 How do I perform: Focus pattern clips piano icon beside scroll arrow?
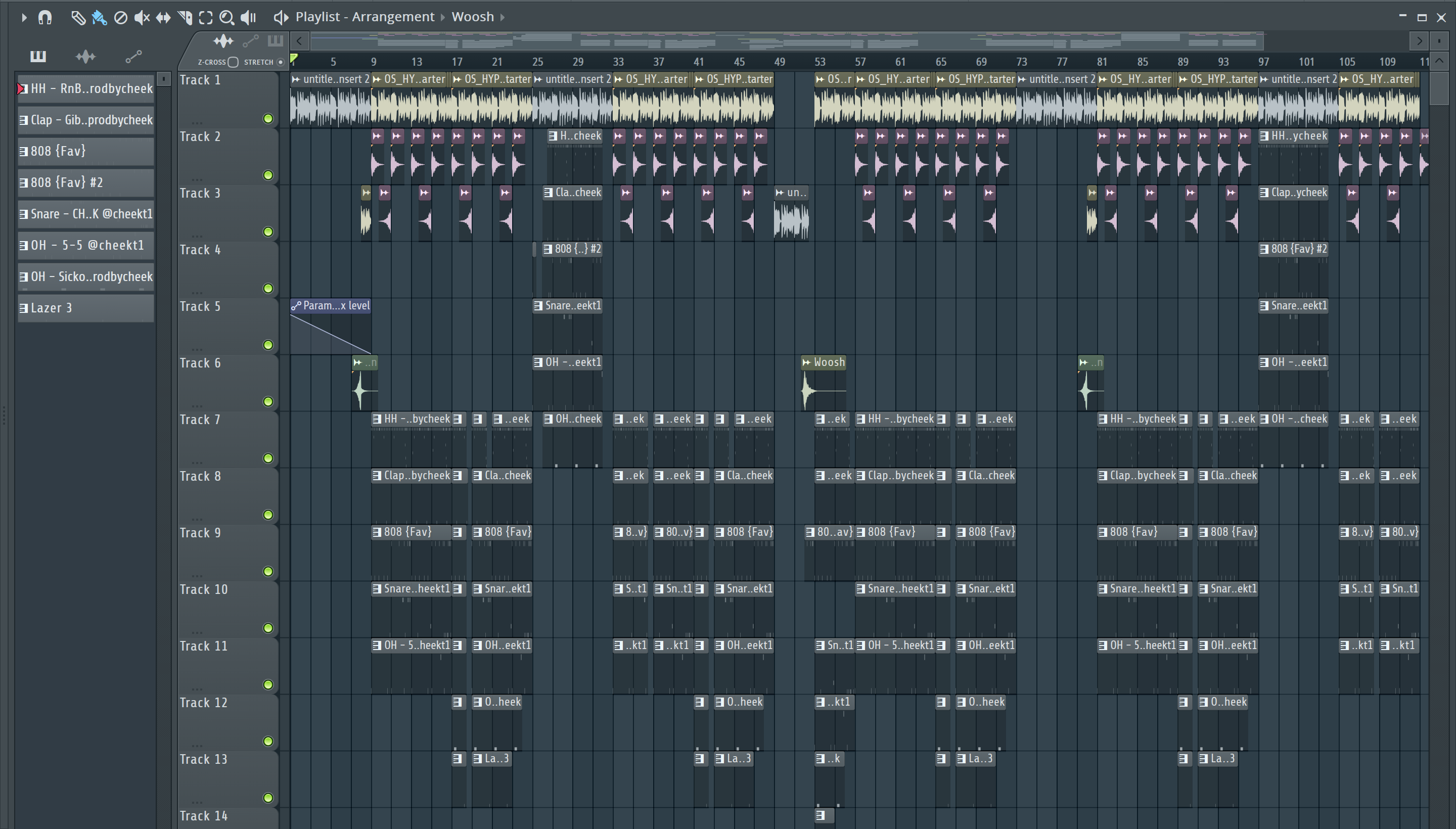(276, 41)
